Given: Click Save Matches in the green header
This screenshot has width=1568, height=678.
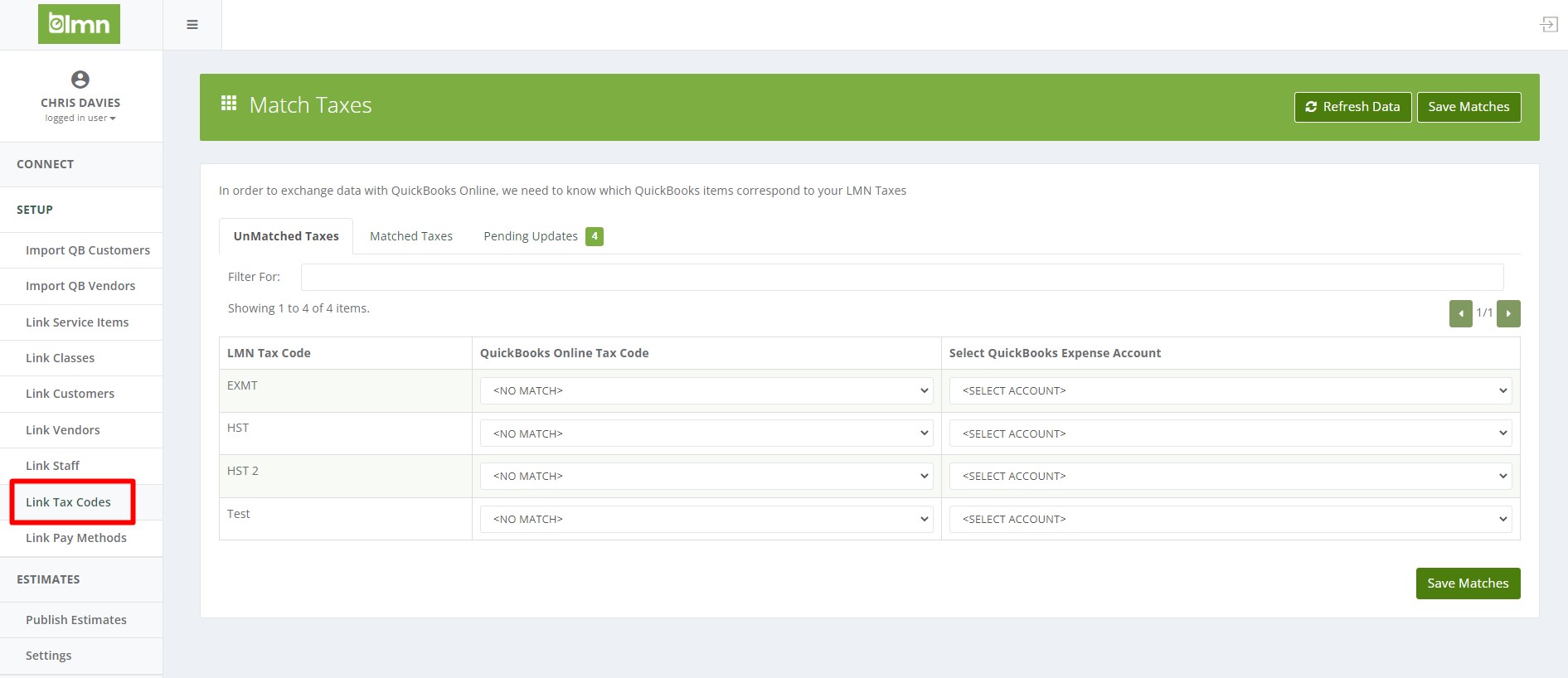Looking at the screenshot, I should pos(1468,107).
